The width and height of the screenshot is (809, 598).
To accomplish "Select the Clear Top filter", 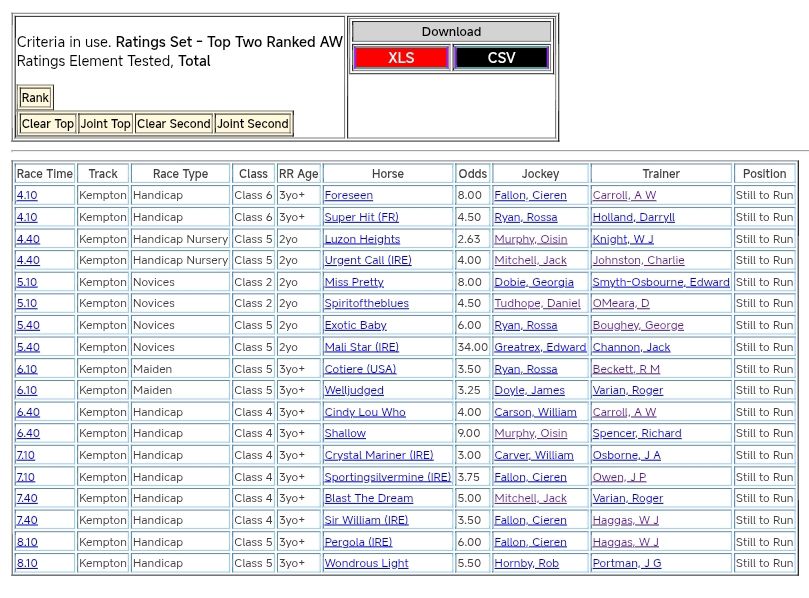I will coord(48,124).
